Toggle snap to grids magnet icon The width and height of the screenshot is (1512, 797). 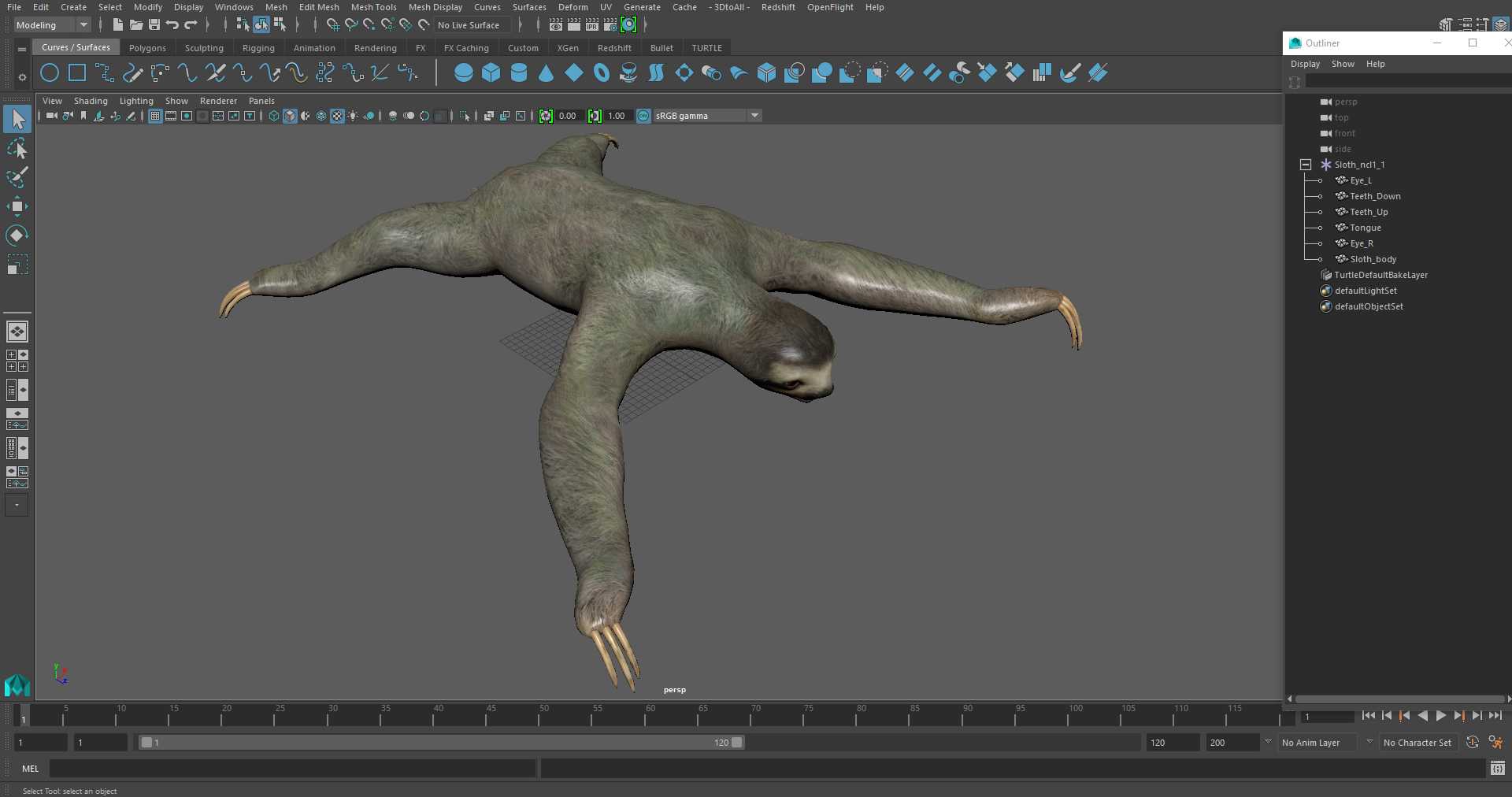click(x=333, y=25)
